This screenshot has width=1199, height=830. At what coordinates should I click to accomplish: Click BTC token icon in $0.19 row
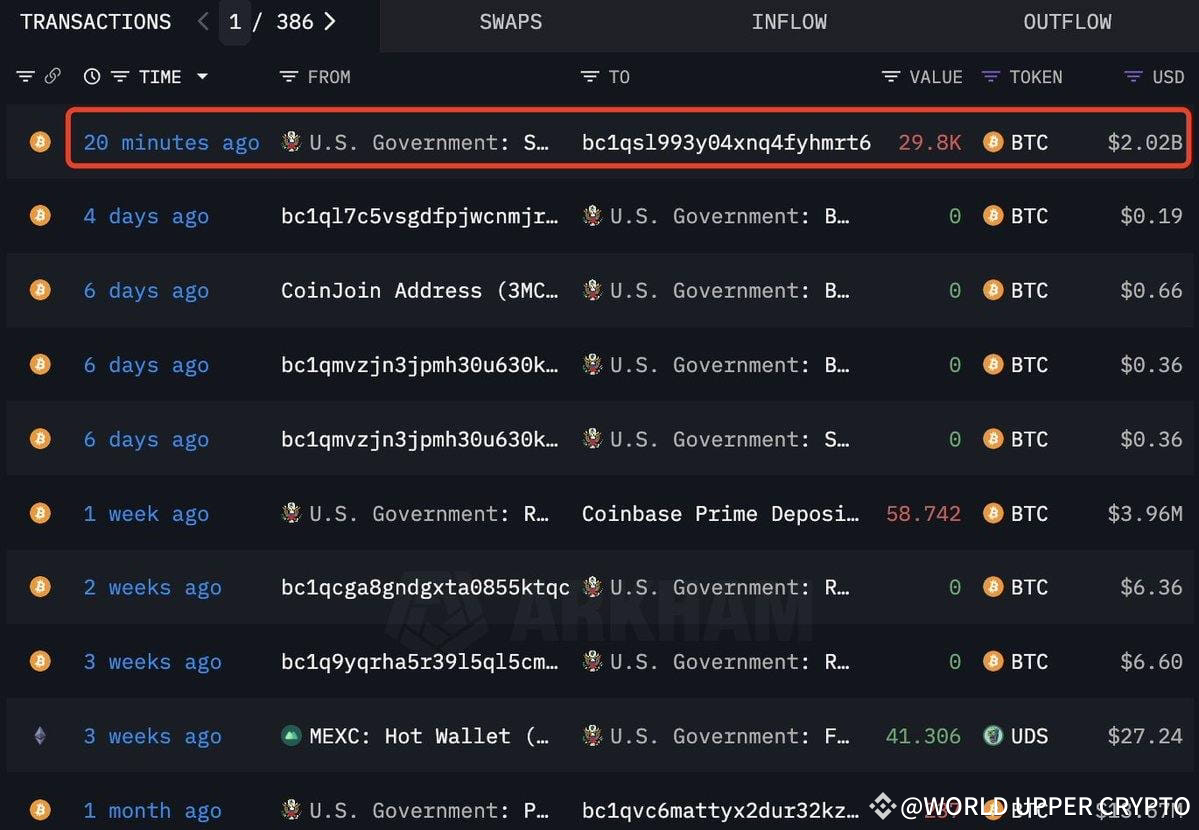pos(993,216)
